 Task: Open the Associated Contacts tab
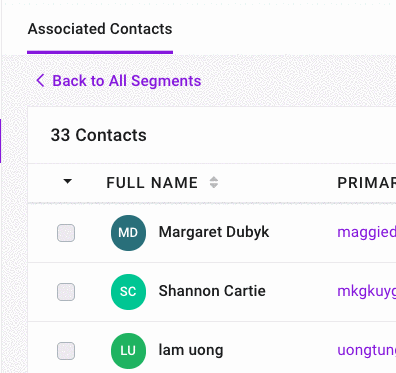tap(100, 29)
